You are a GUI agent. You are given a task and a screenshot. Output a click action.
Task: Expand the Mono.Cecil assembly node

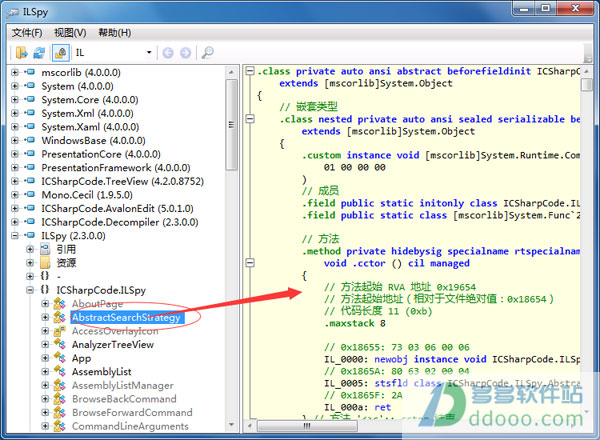(x=15, y=195)
